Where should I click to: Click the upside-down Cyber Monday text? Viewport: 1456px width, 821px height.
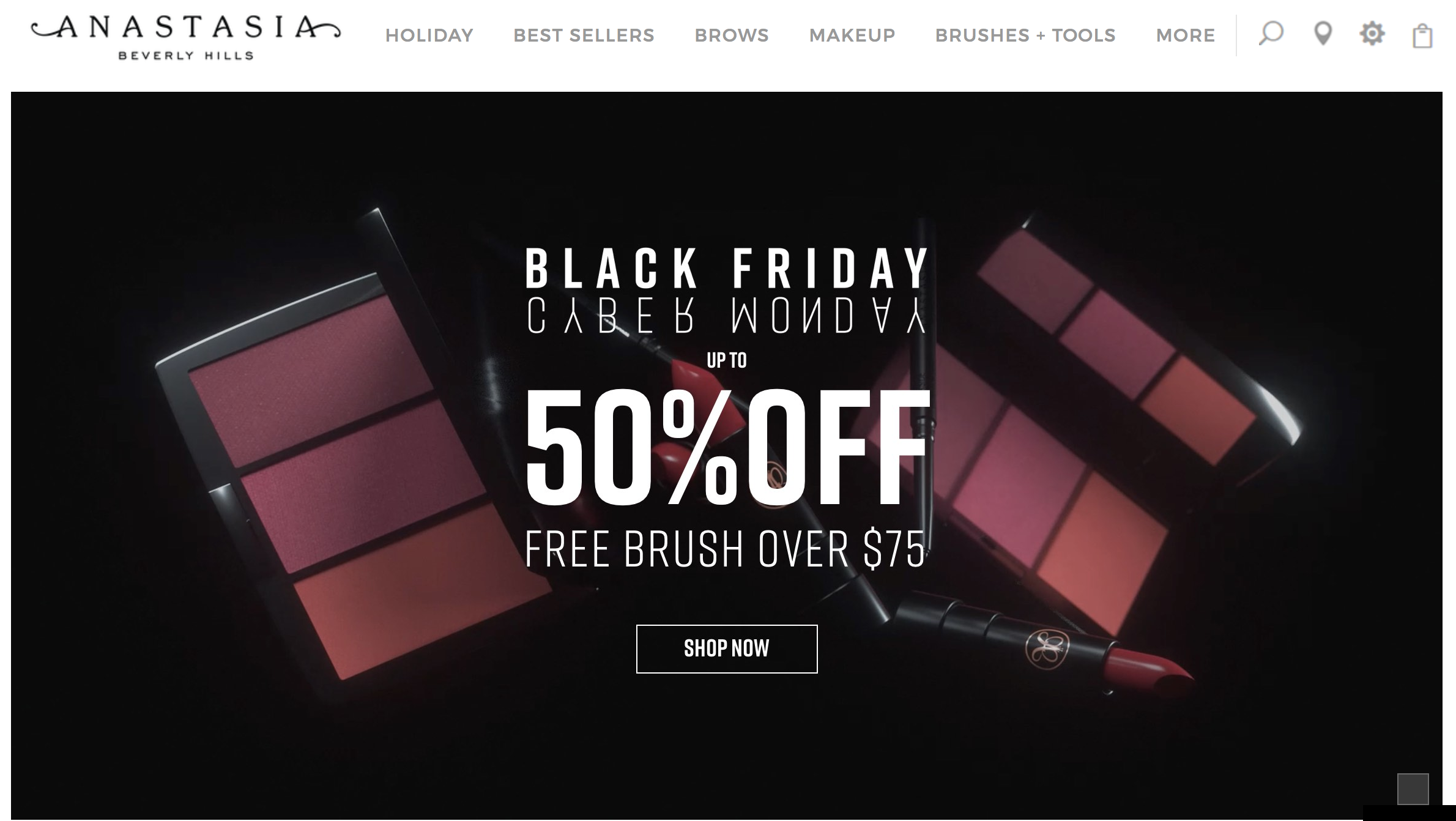(727, 316)
